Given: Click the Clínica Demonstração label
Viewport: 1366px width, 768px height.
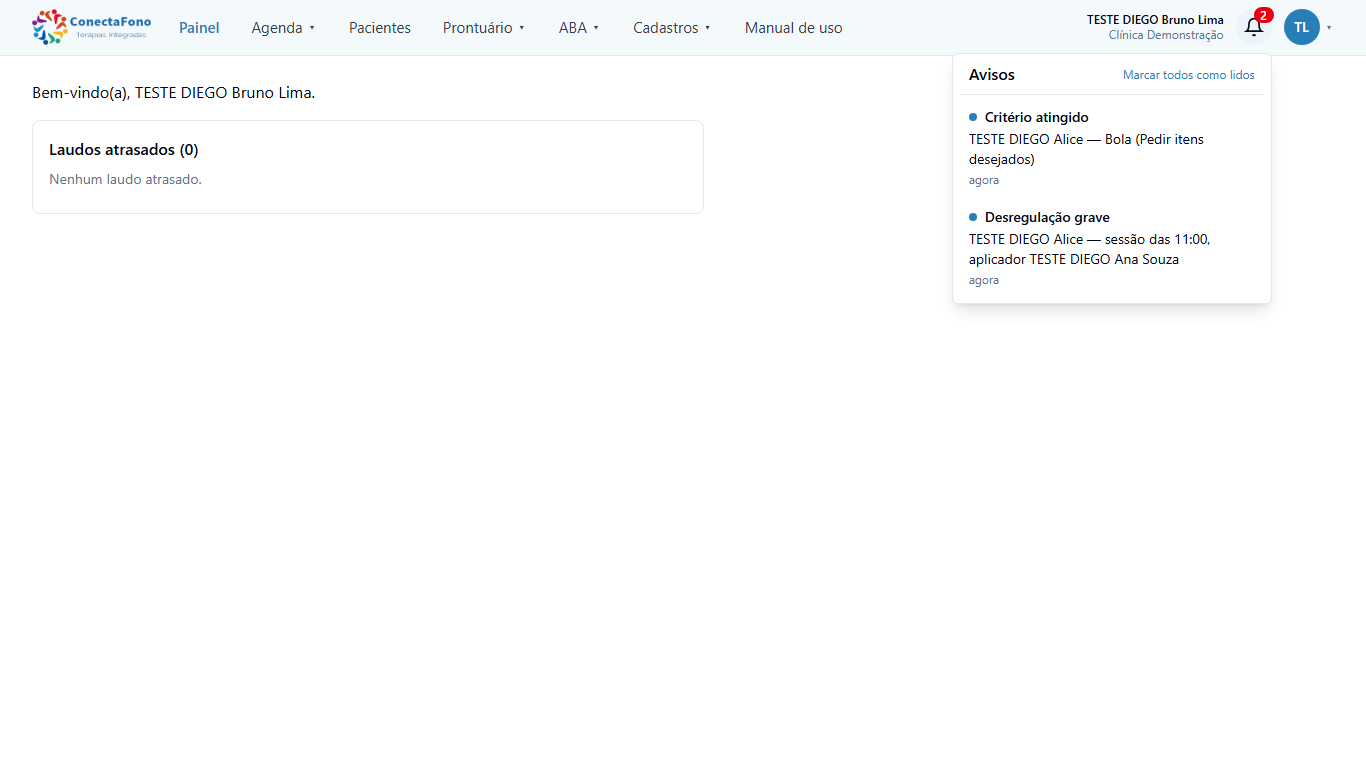Looking at the screenshot, I should click(1166, 35).
